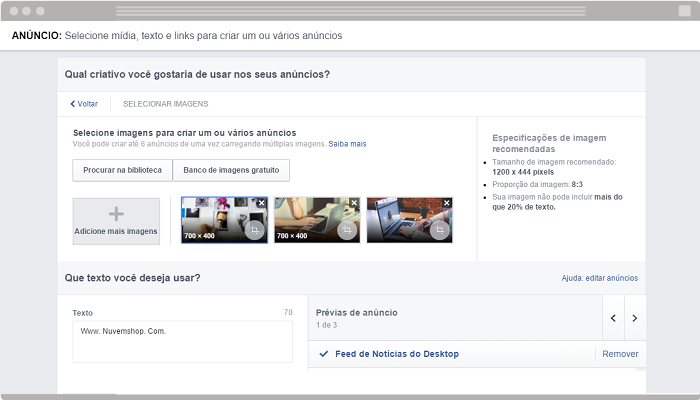Click the Texto input field

tap(183, 342)
